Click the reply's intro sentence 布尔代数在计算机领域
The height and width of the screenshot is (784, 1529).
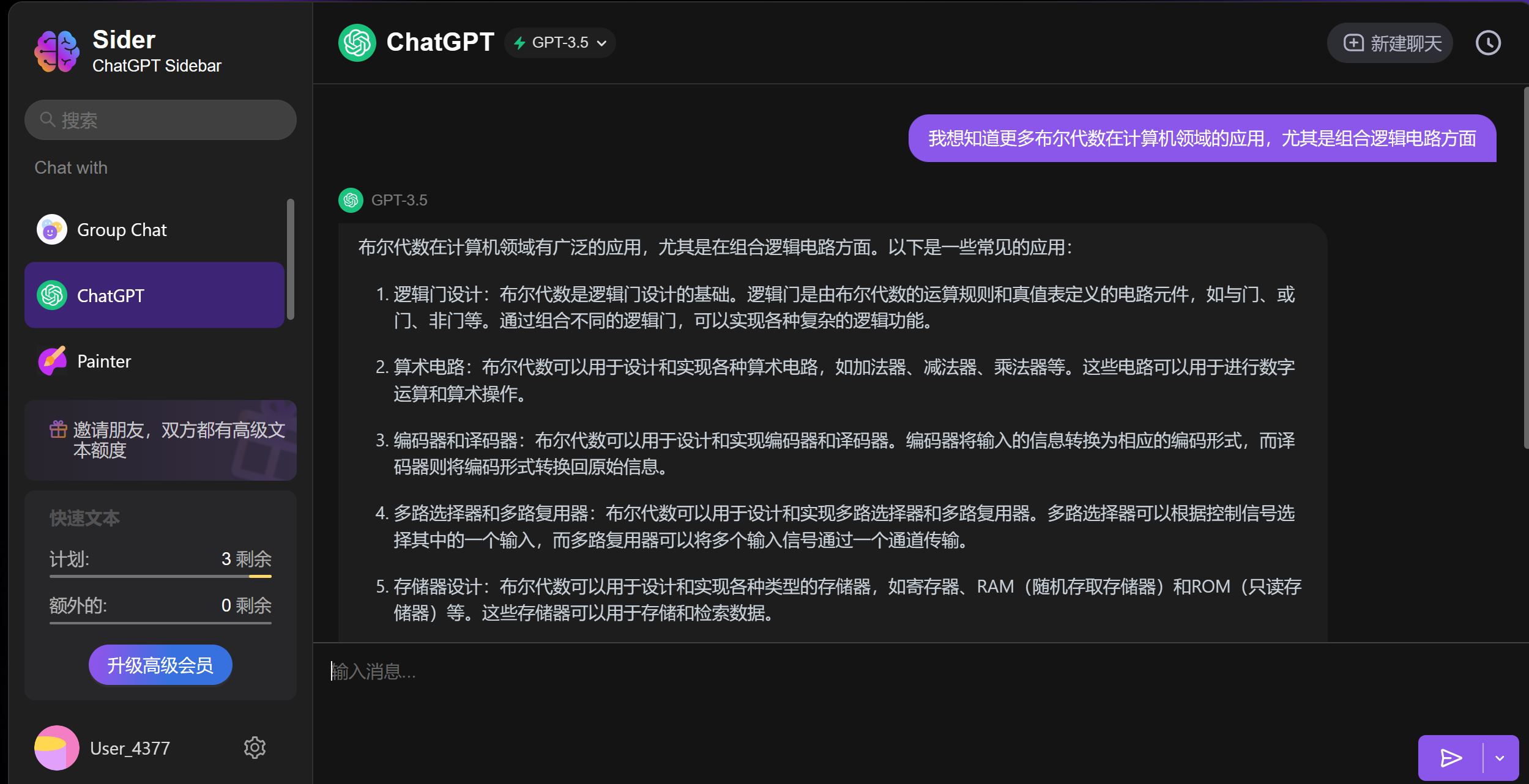pos(715,247)
